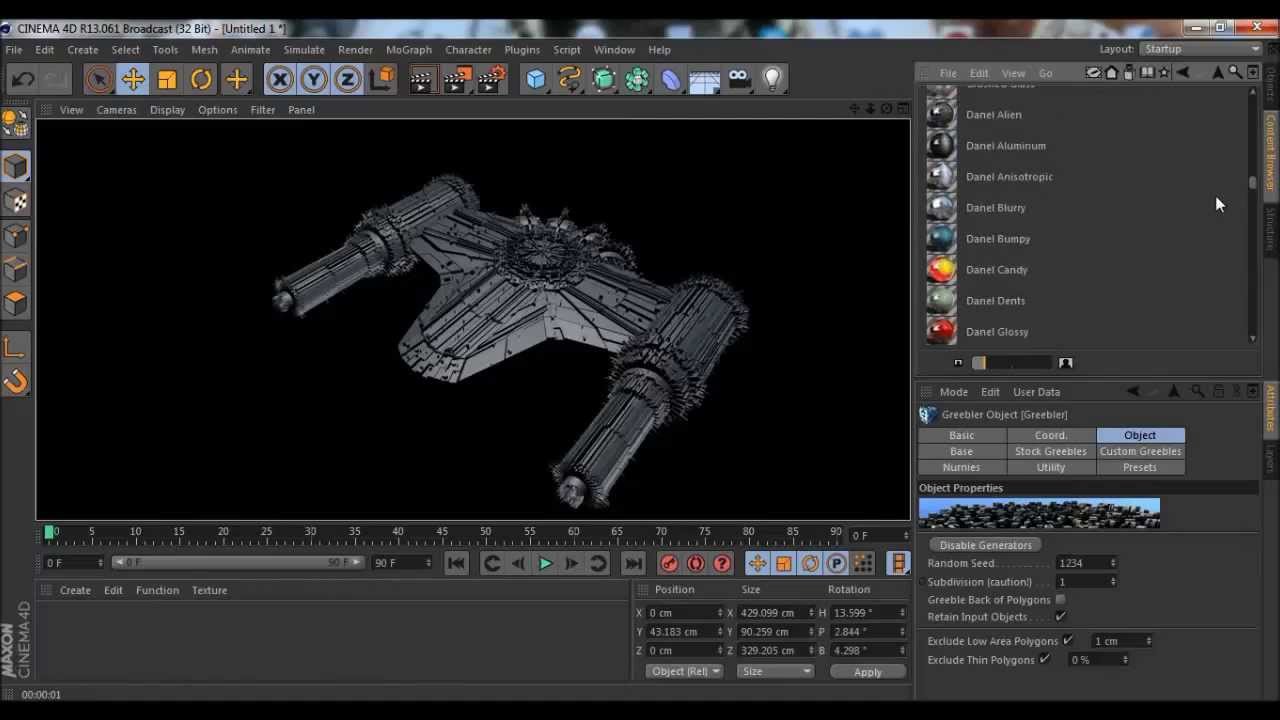Add a Light object

pos(772,79)
